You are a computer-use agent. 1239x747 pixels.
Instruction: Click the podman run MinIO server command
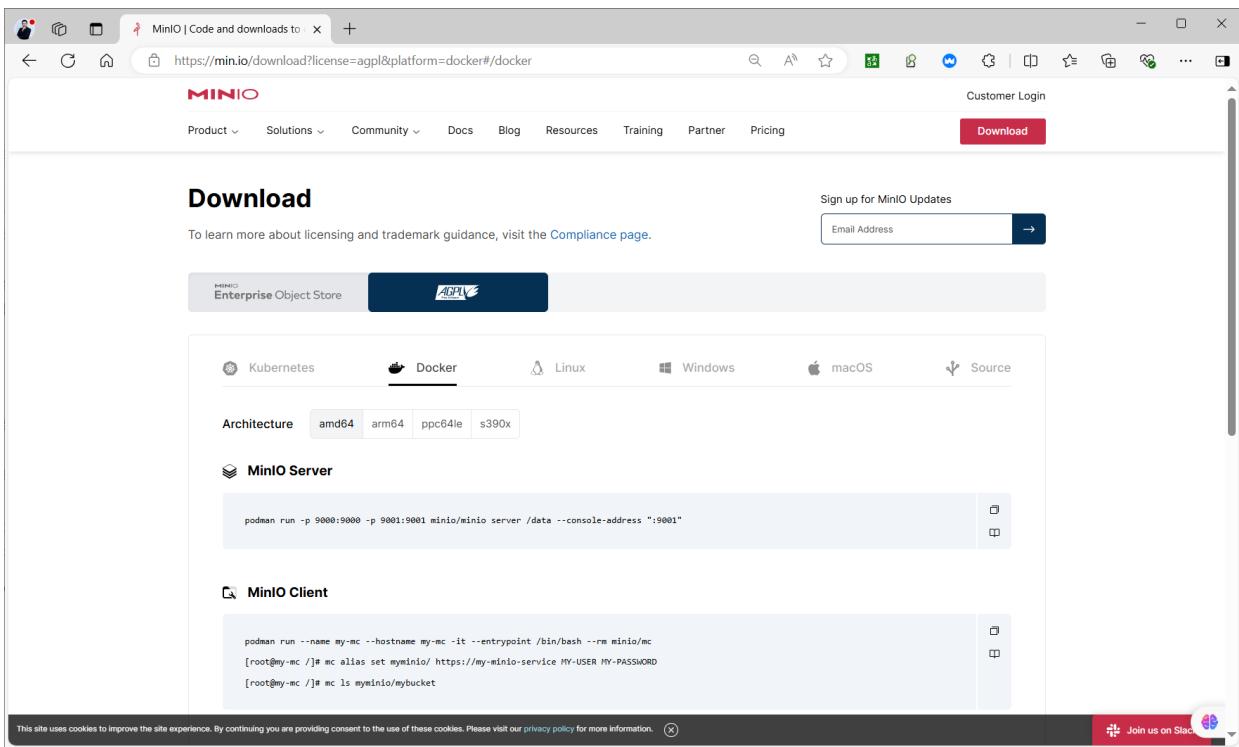pyautogui.click(x=463, y=522)
